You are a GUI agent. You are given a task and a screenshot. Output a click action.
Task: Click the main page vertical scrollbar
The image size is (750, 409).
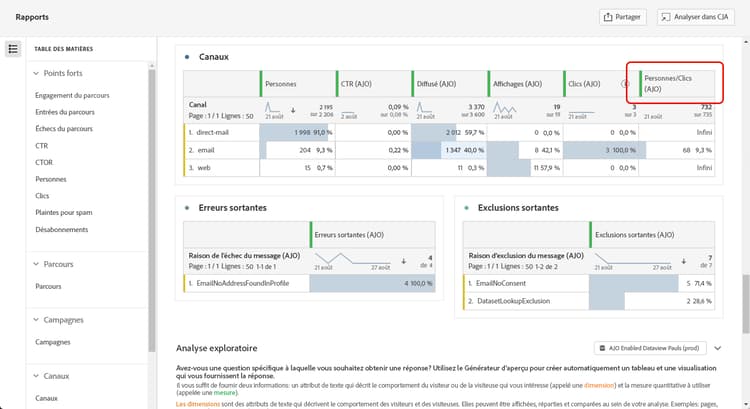tap(746, 304)
